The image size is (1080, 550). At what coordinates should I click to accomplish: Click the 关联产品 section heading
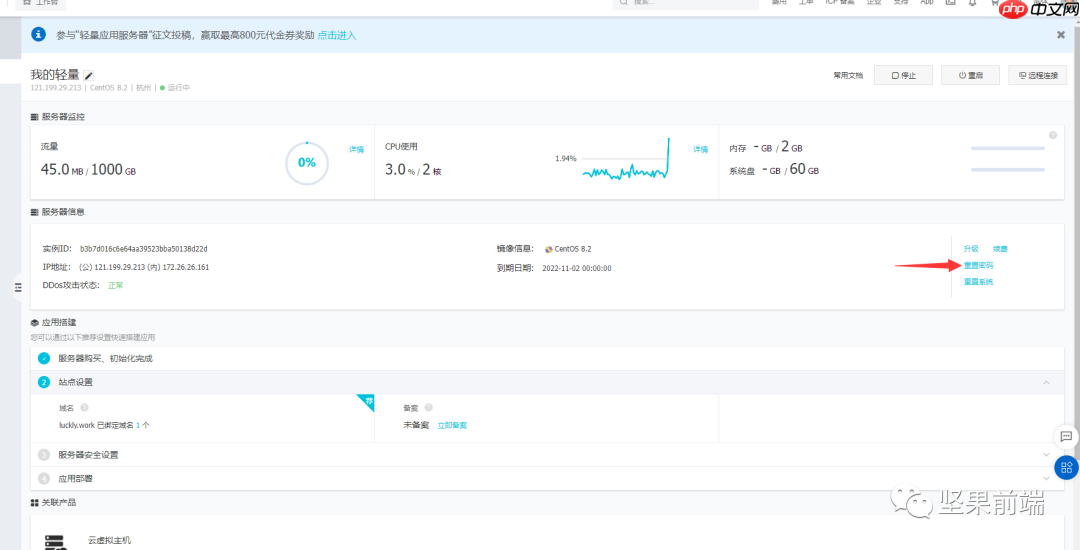(59, 503)
